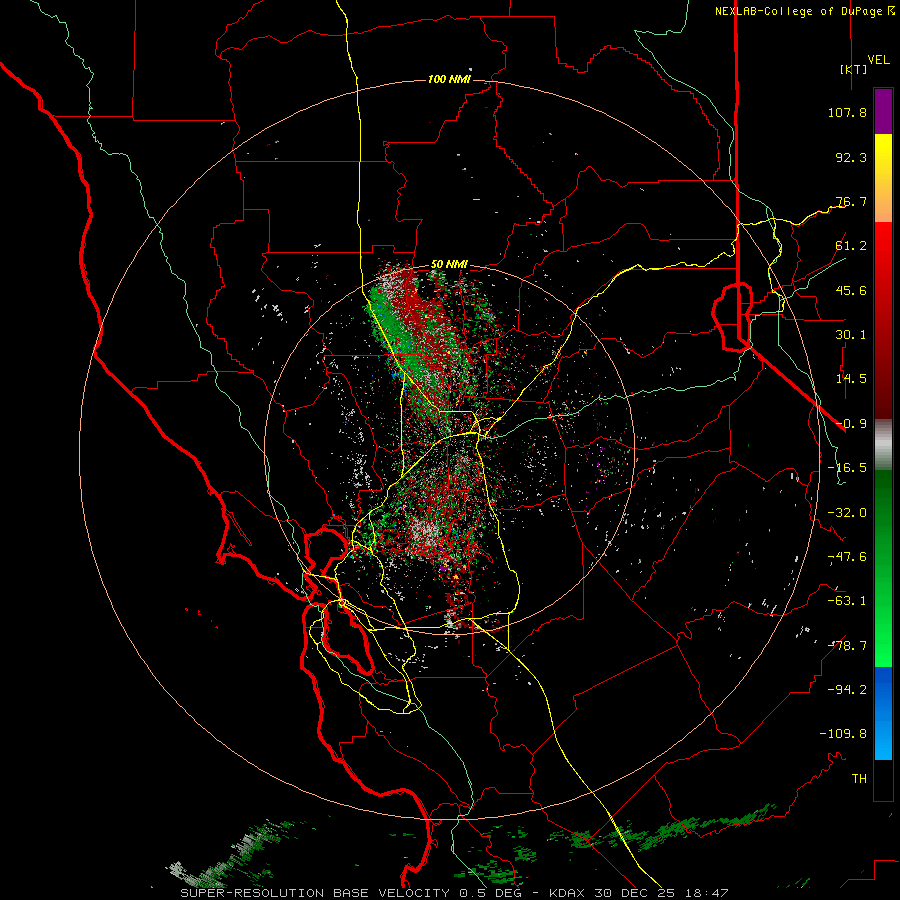The height and width of the screenshot is (900, 900).
Task: Click the 50 NMI range ring label
Action: coord(449,265)
